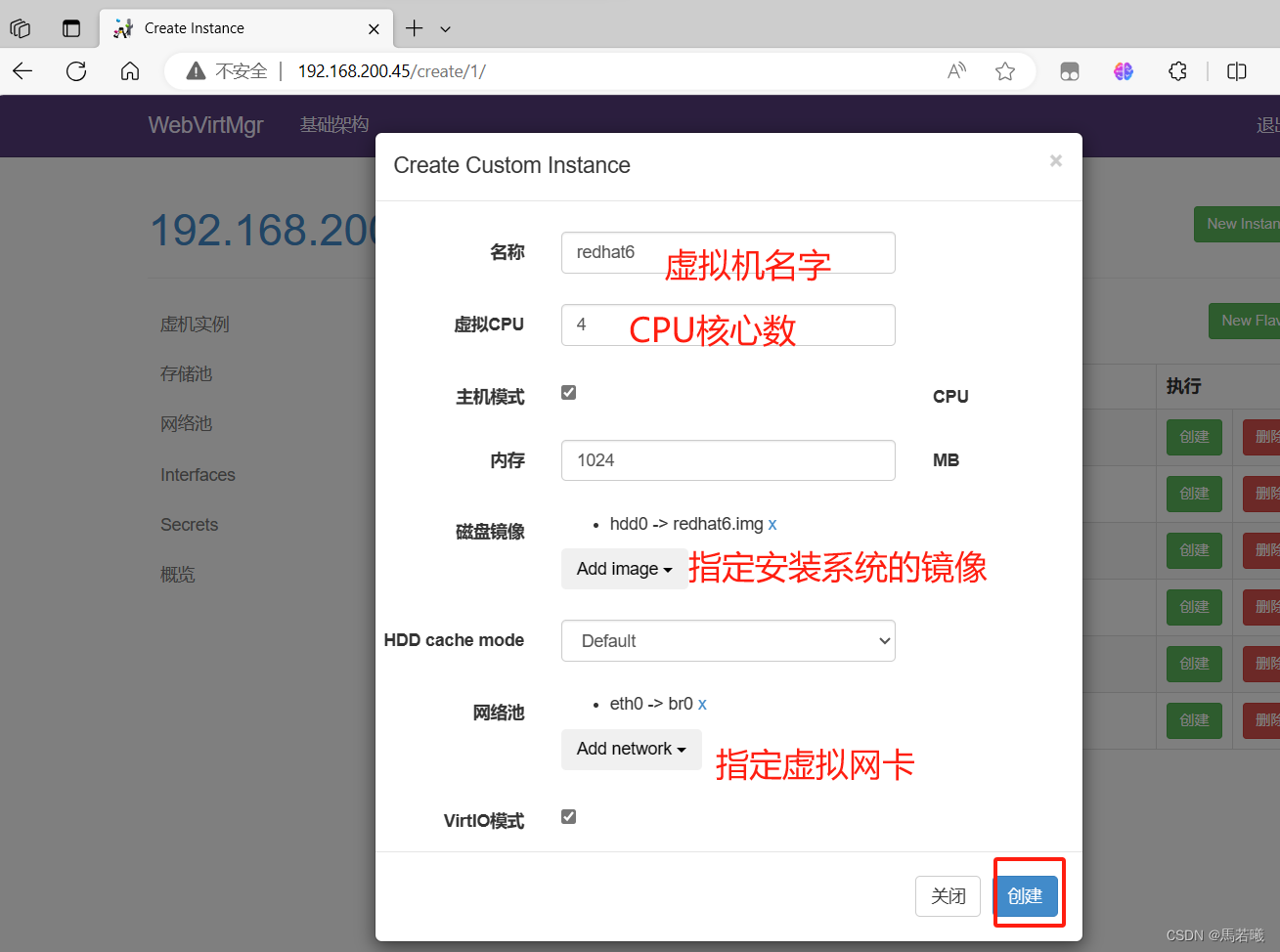The height and width of the screenshot is (952, 1280).
Task: Open the browser extensions puzzle icon
Action: tap(1178, 71)
